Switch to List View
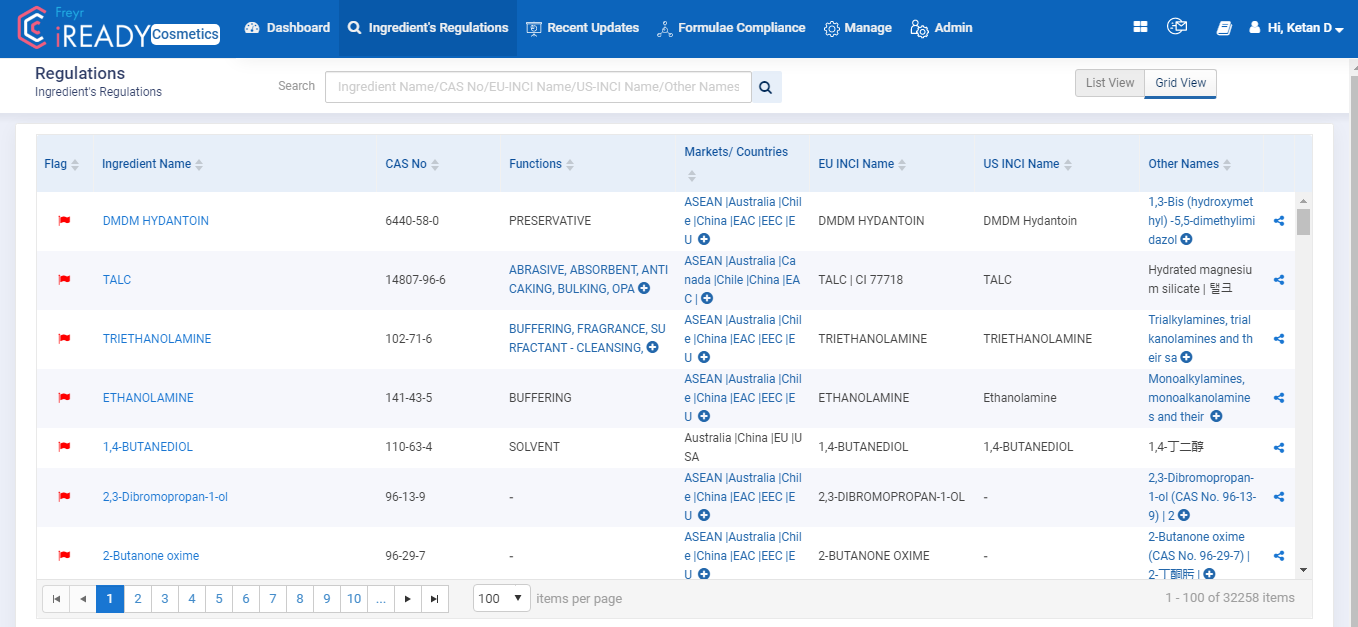 tap(1109, 83)
